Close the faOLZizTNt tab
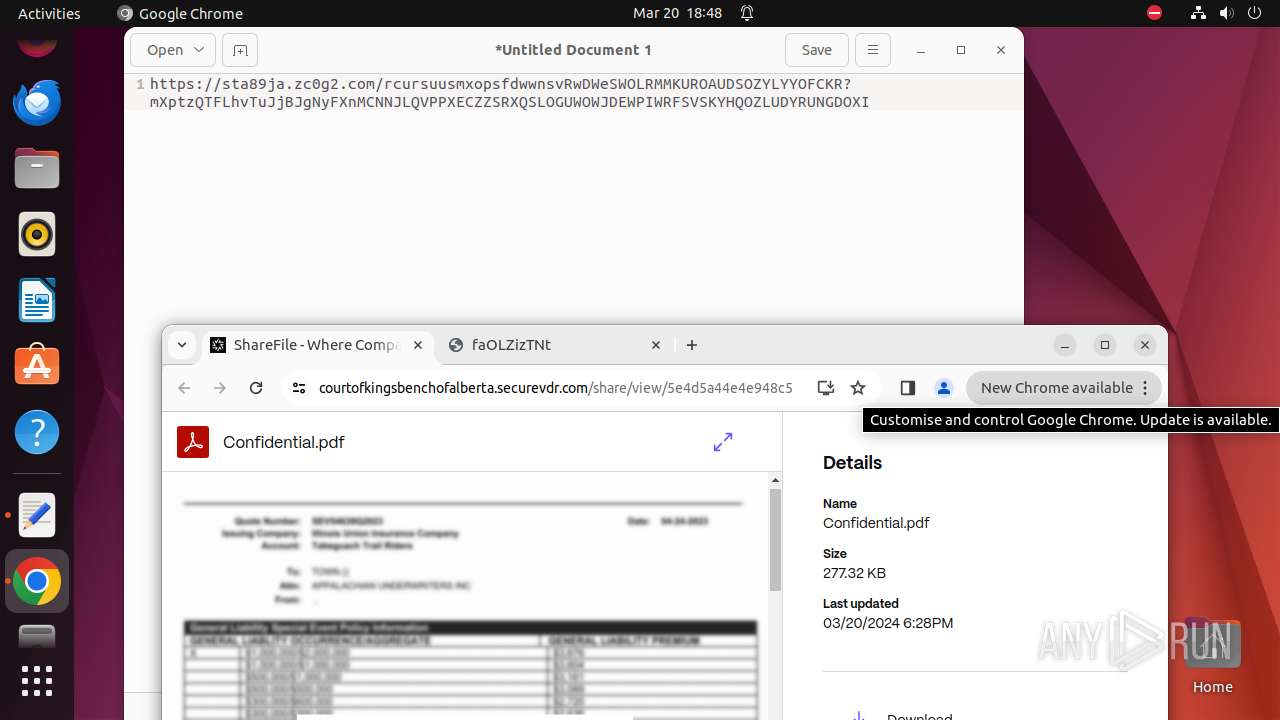The height and width of the screenshot is (720, 1280). coord(656,345)
